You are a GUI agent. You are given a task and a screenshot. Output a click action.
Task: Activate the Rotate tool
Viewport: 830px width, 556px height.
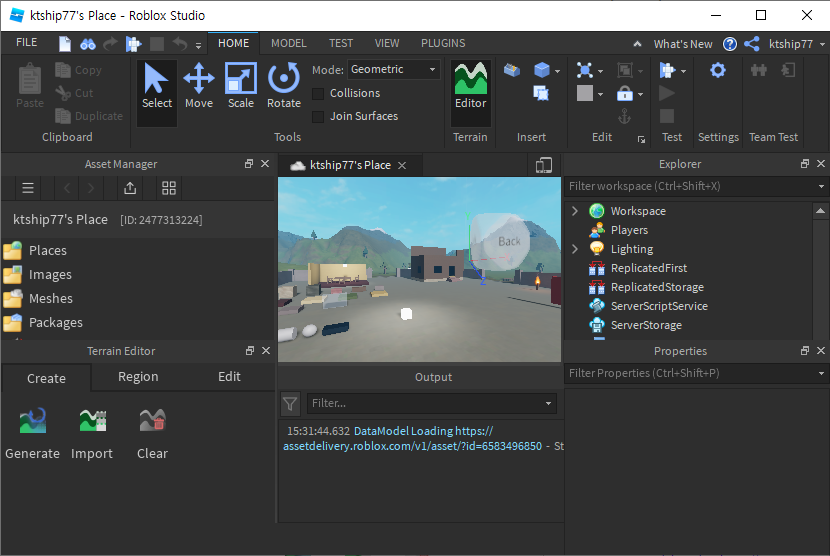[284, 87]
